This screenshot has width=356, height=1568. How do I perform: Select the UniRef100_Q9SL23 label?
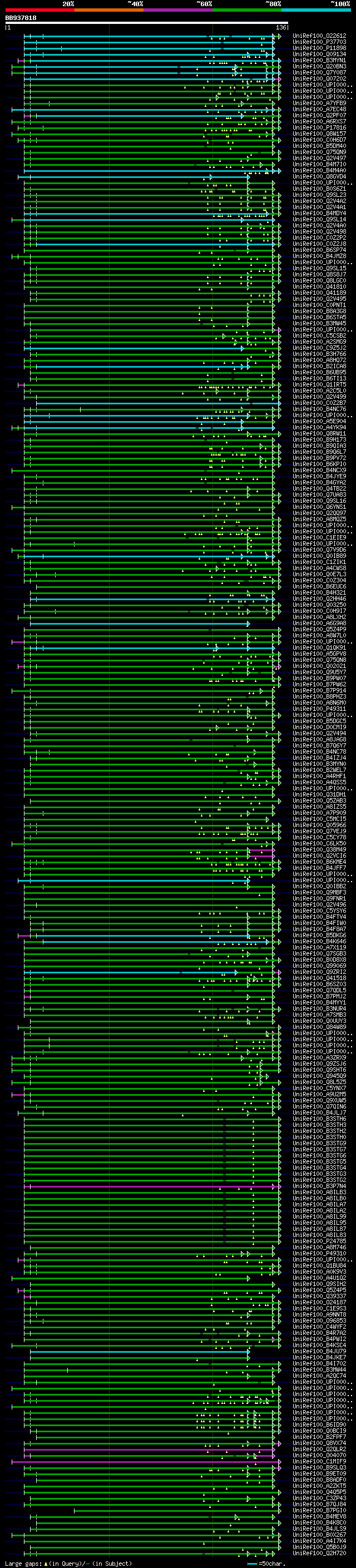point(319,195)
